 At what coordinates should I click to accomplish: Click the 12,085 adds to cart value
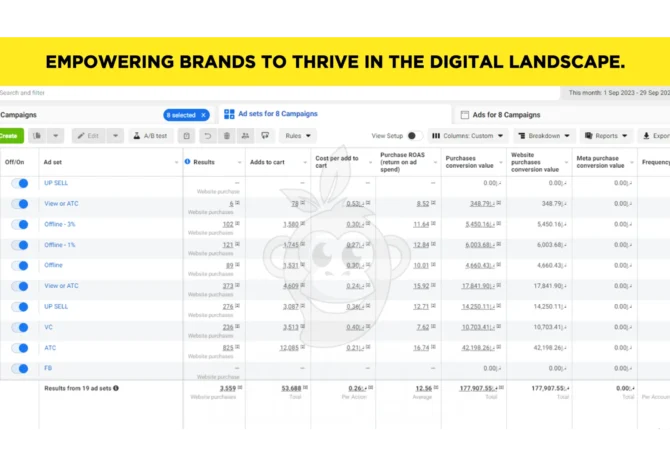(289, 348)
